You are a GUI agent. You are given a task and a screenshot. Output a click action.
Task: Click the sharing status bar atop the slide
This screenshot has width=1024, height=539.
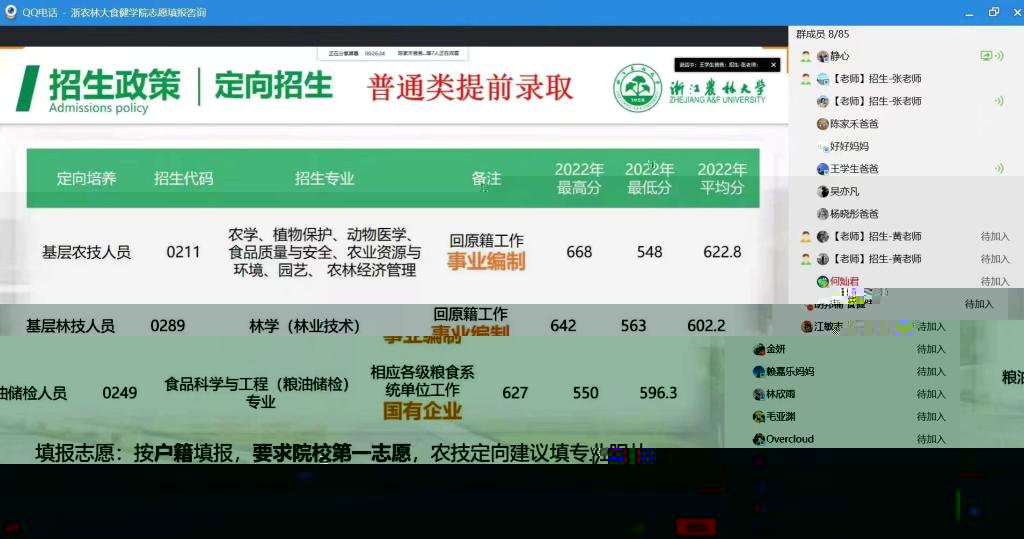392,53
